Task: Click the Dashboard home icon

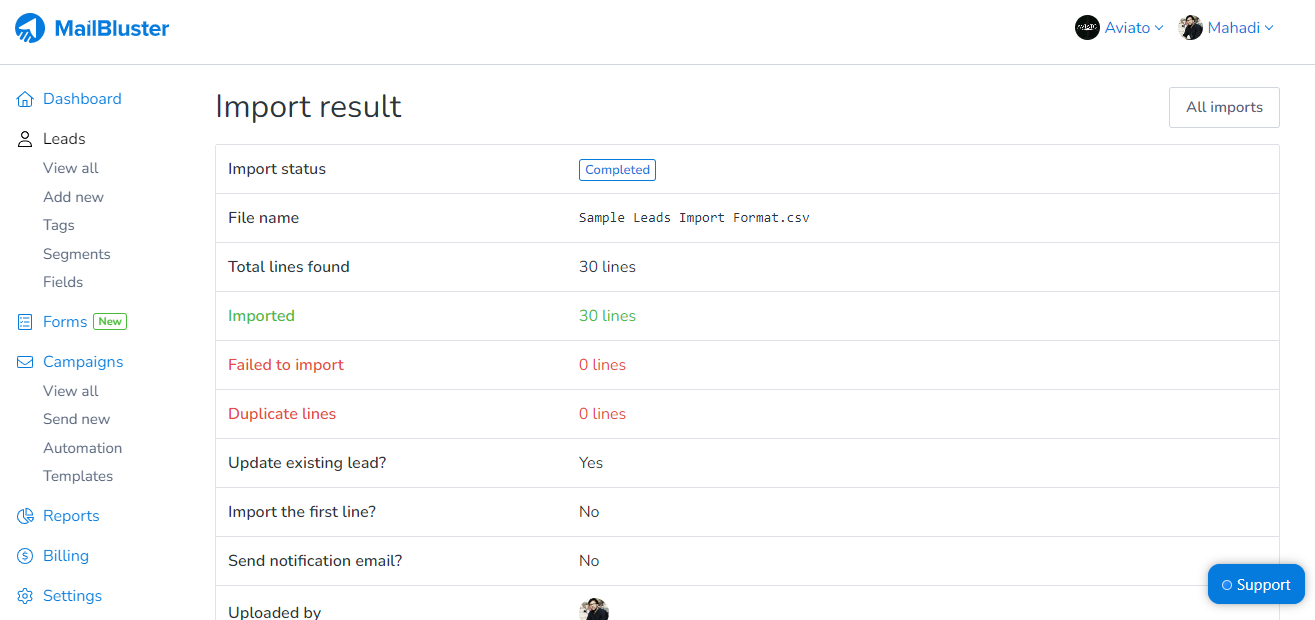Action: coord(24,98)
